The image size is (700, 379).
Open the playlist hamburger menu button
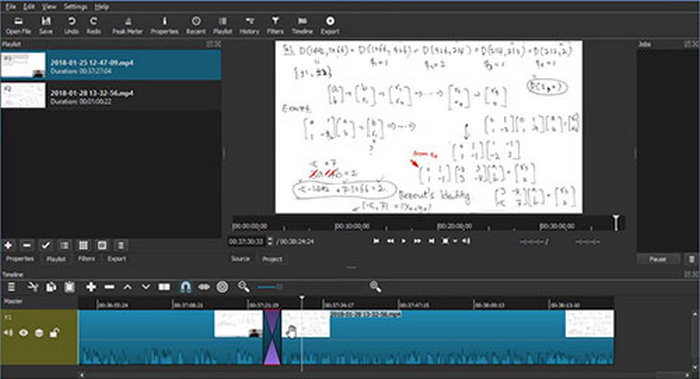(x=121, y=245)
